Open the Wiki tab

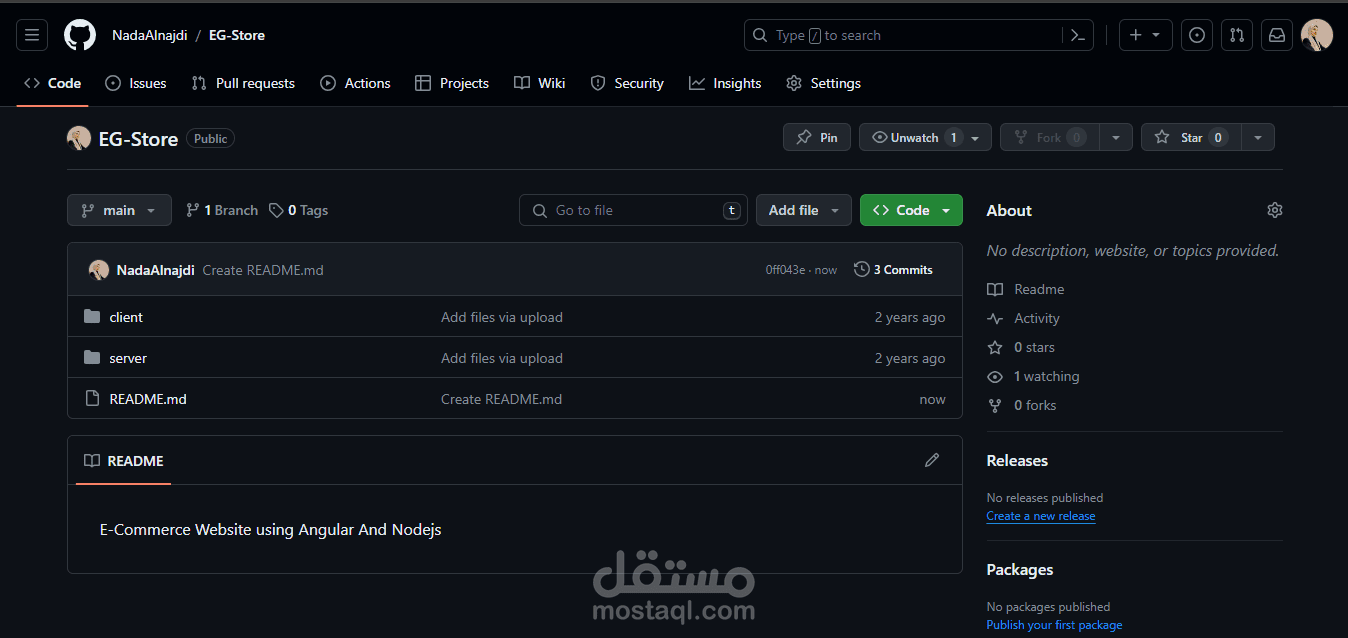(540, 83)
